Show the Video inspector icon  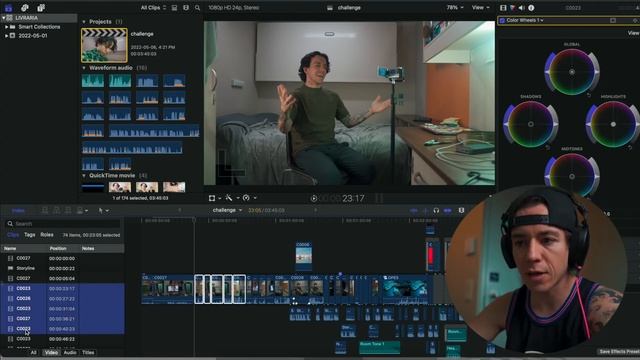503,7
